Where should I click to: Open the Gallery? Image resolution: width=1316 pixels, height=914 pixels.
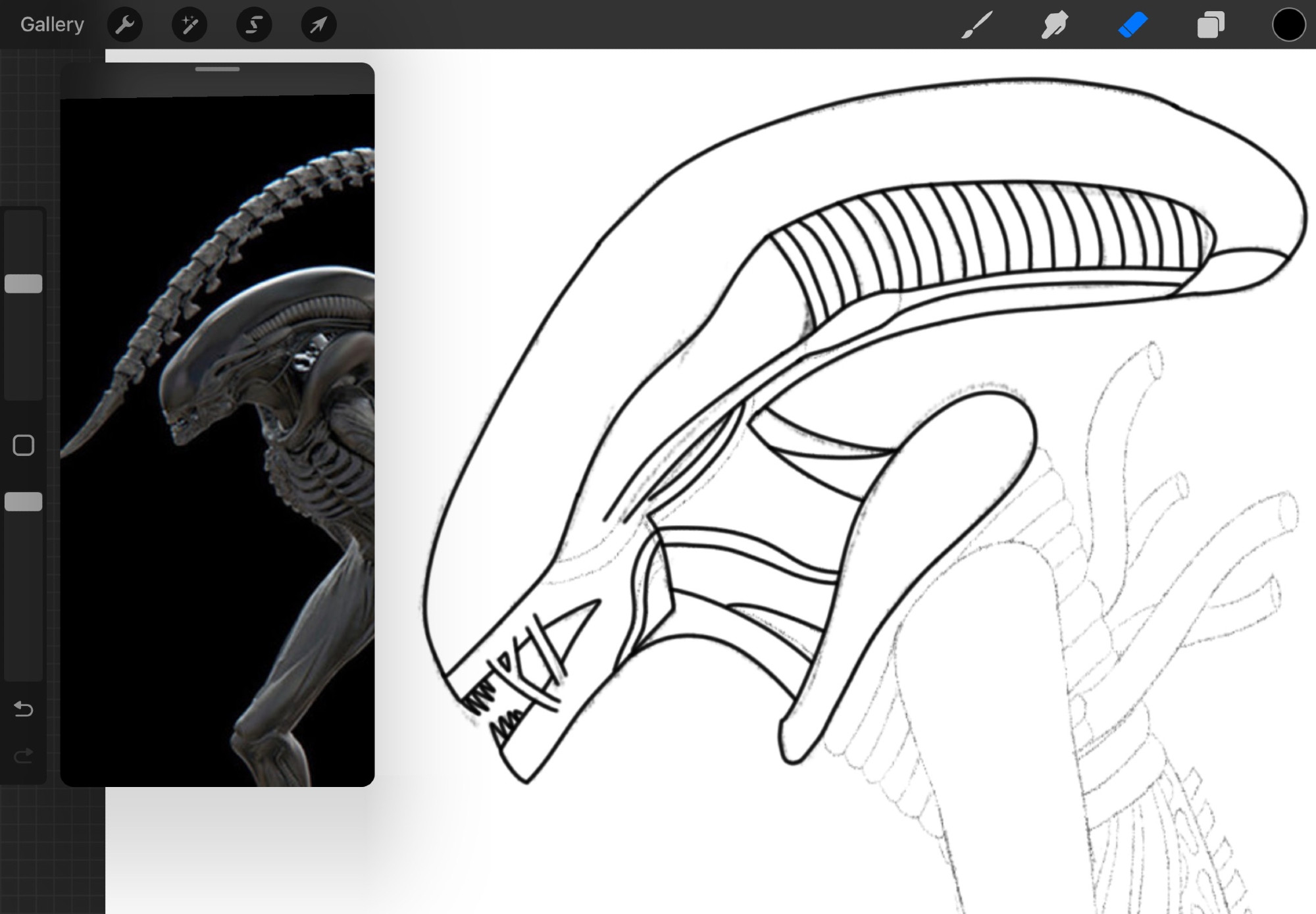click(52, 25)
